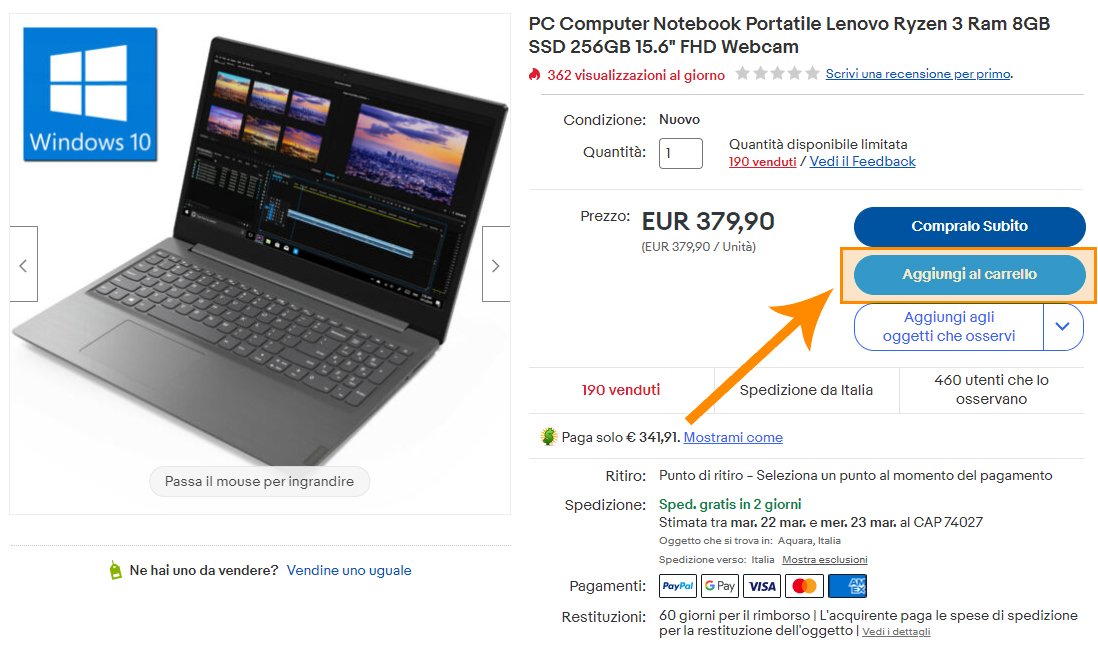This screenshot has width=1098, height=671.
Task: Show the previous product image
Action: click(23, 264)
